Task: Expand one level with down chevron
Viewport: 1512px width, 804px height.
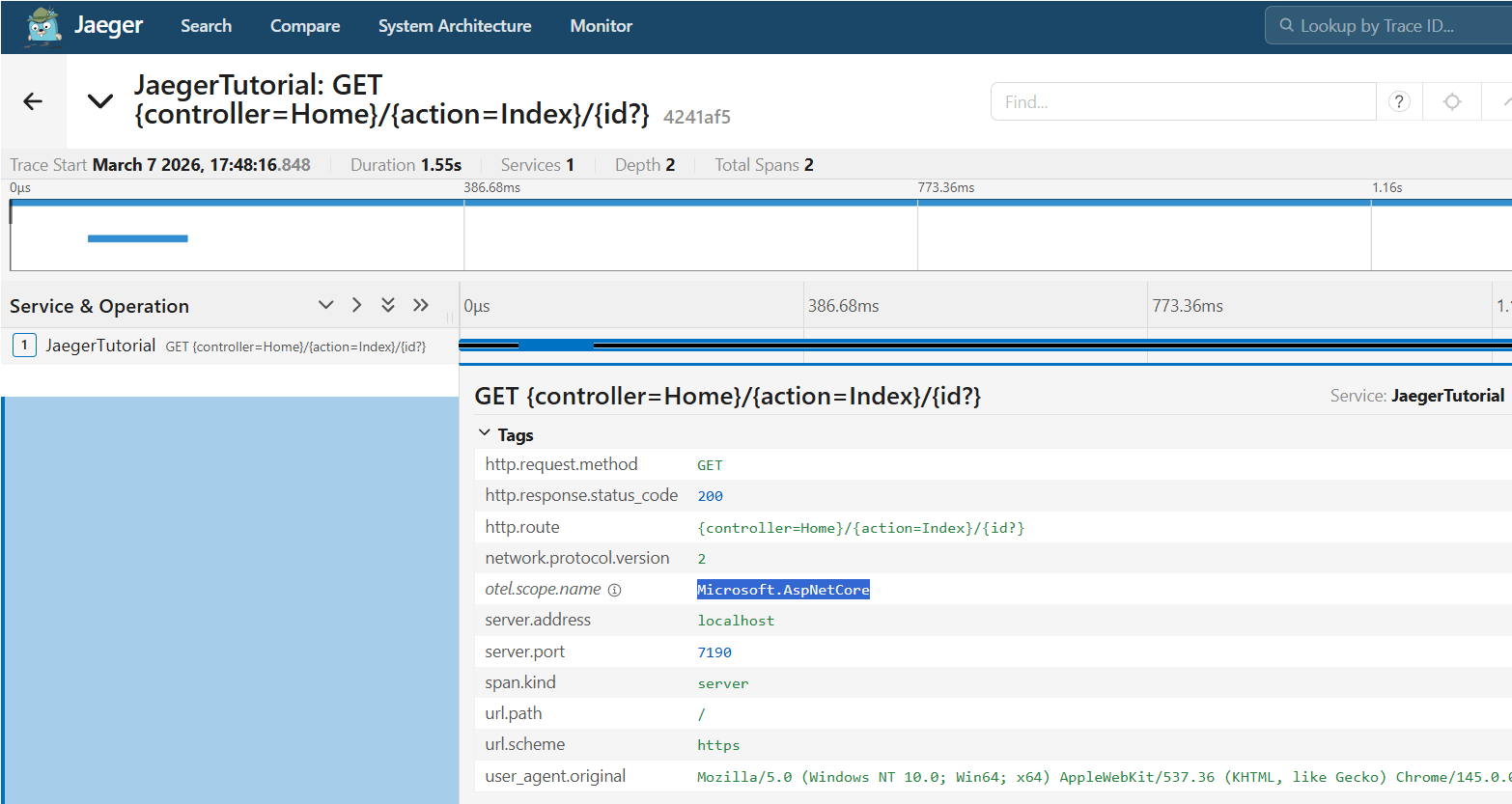Action: pyautogui.click(x=325, y=305)
